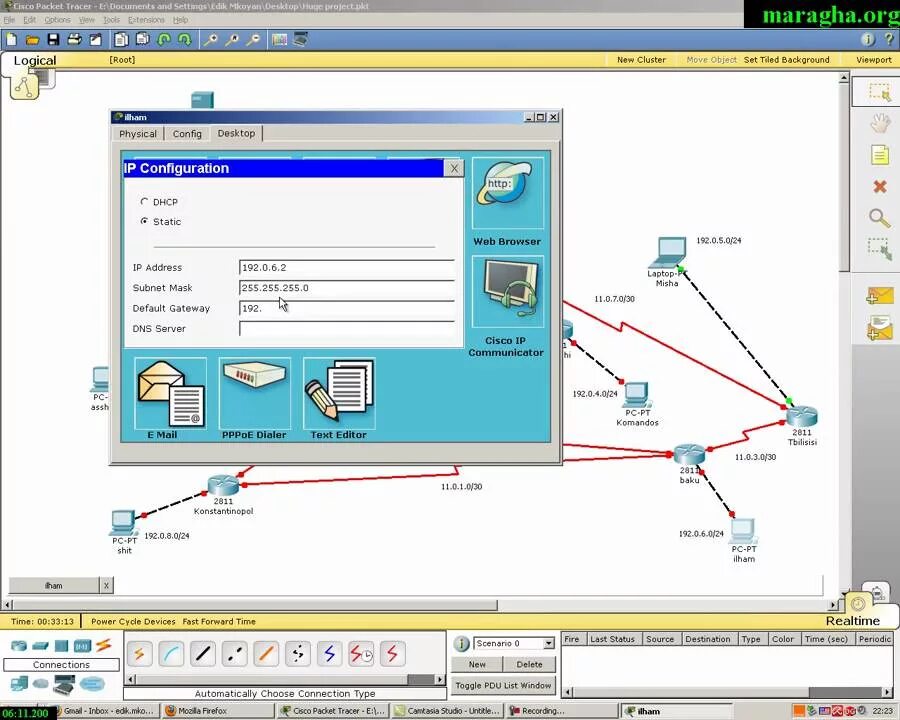
Task: Switch to Realtime mode tab
Action: 852,621
